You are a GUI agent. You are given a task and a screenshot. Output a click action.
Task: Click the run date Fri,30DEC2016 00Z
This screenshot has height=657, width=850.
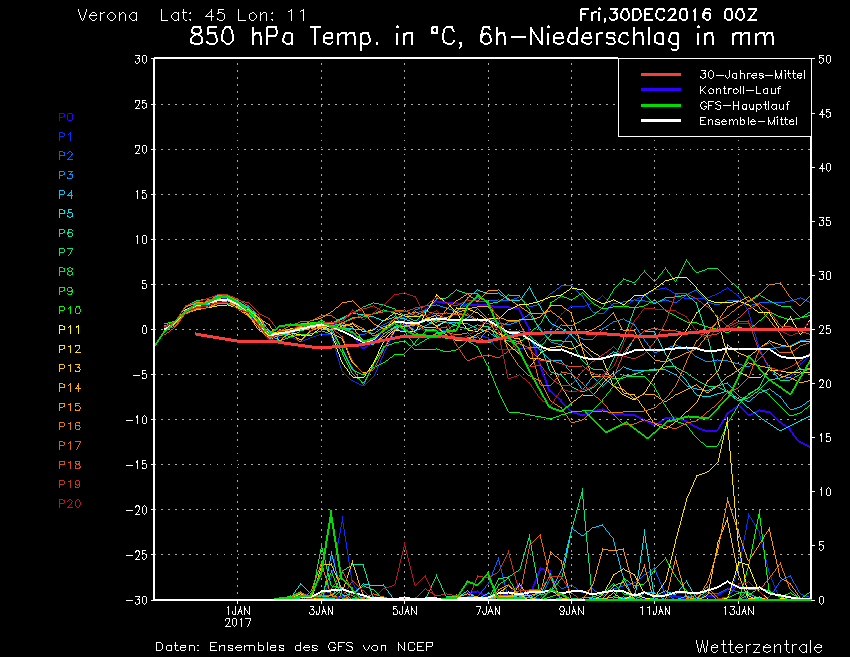[x=668, y=15]
